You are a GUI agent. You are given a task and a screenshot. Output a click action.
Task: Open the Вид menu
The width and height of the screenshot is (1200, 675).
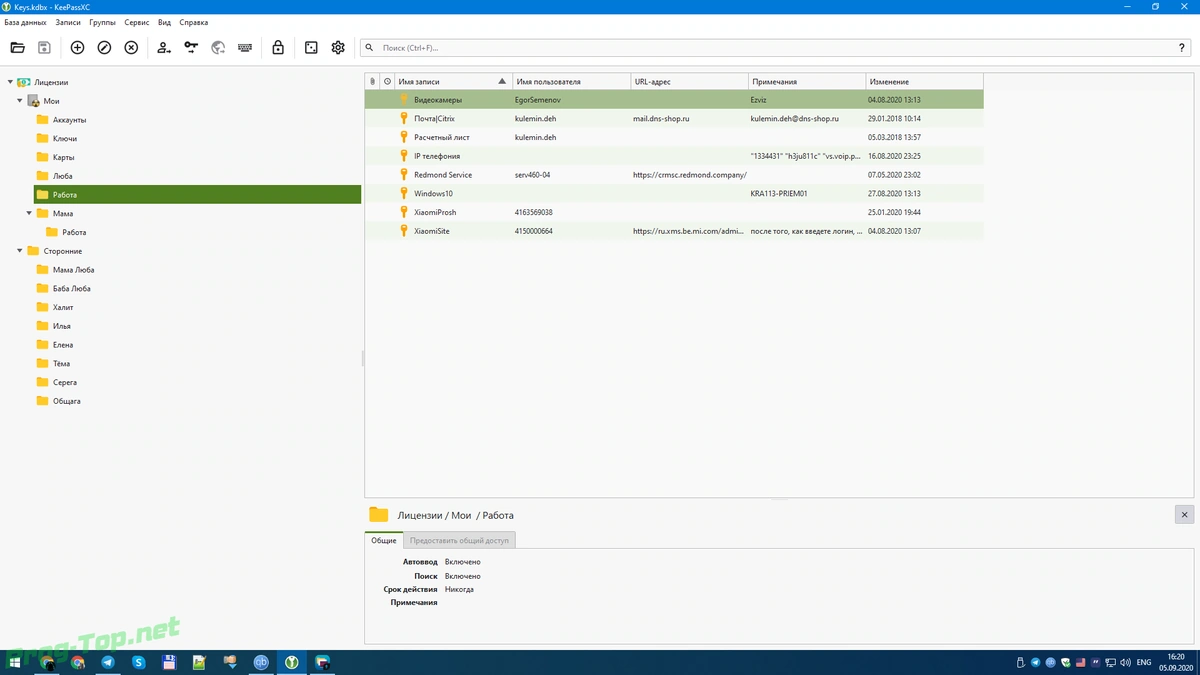click(164, 22)
